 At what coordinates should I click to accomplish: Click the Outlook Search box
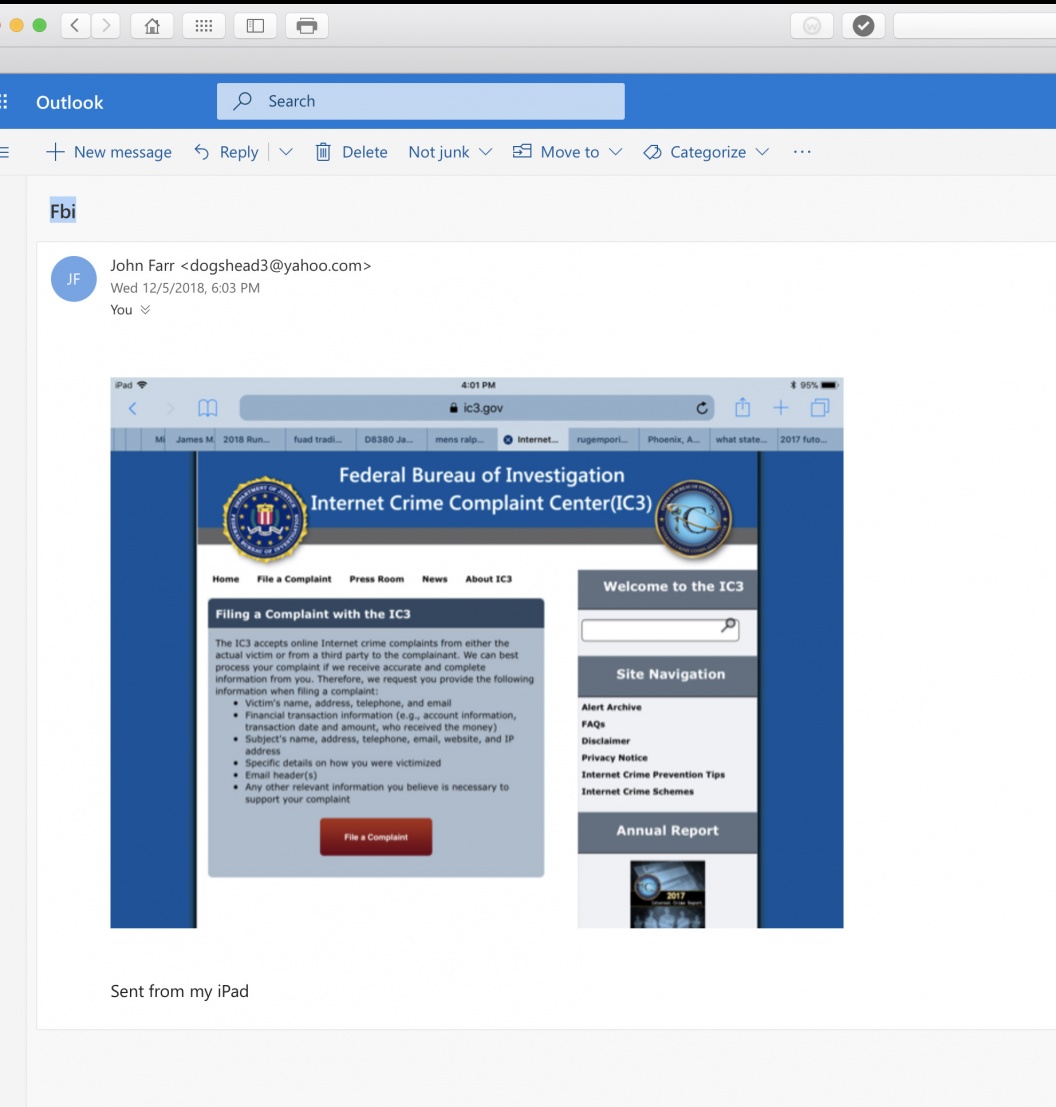click(421, 101)
